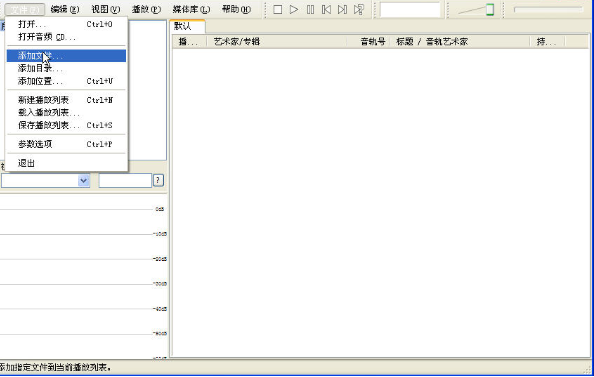Choose 退出 to quit the player

click(66, 163)
